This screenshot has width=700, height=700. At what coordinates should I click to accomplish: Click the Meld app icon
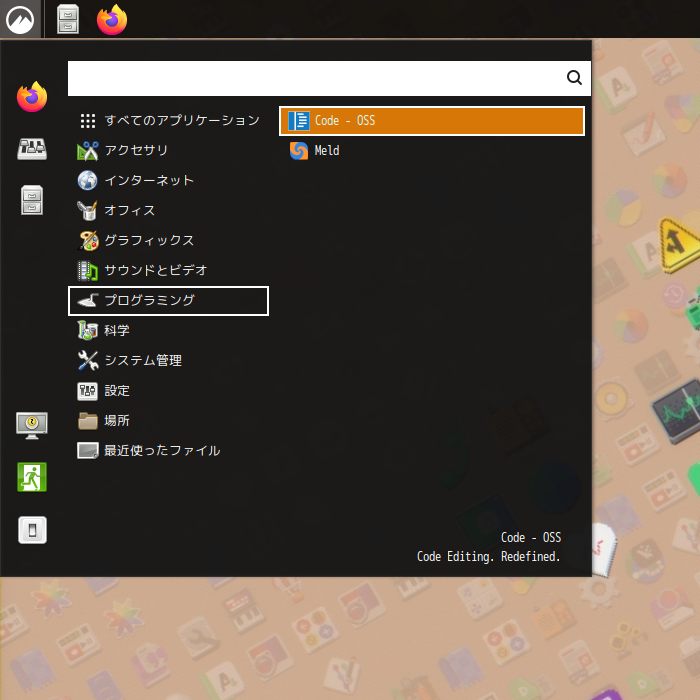pyautogui.click(x=299, y=150)
